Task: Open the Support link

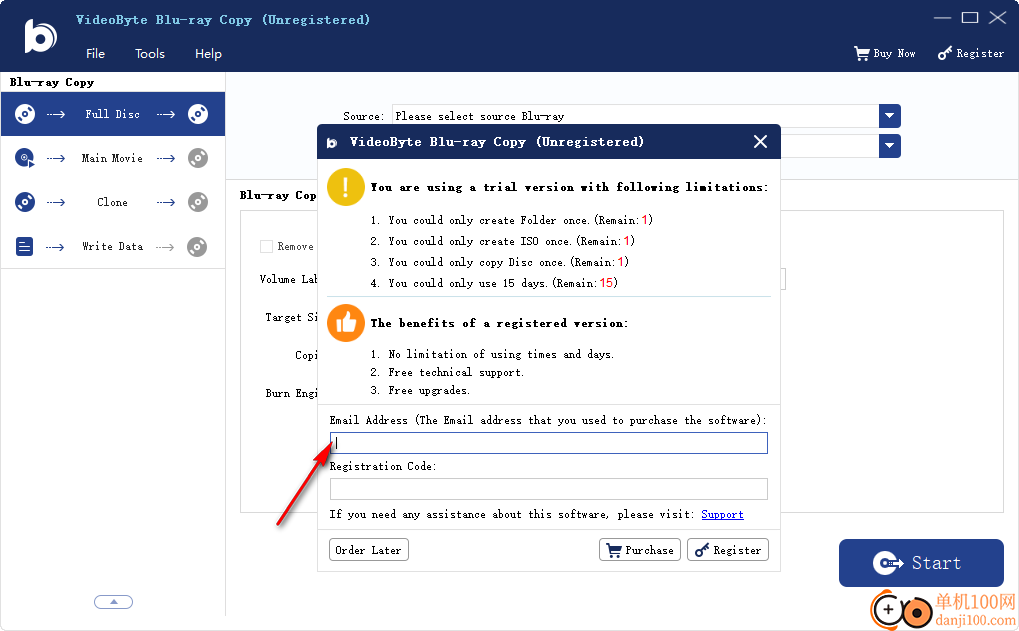Action: point(722,515)
